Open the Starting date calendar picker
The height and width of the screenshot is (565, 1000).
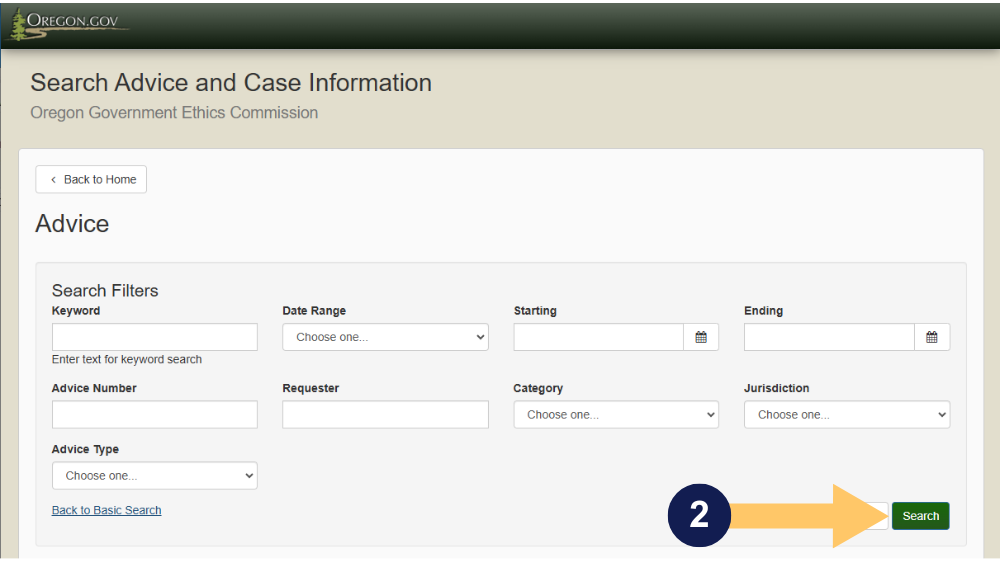(x=701, y=337)
